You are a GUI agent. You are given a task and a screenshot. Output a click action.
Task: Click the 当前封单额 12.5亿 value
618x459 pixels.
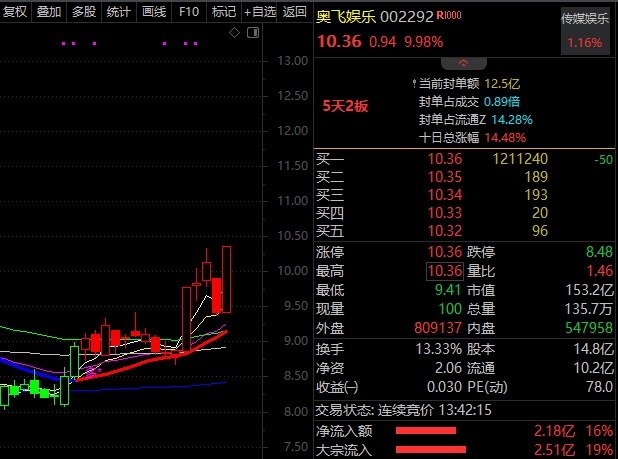(x=502, y=84)
